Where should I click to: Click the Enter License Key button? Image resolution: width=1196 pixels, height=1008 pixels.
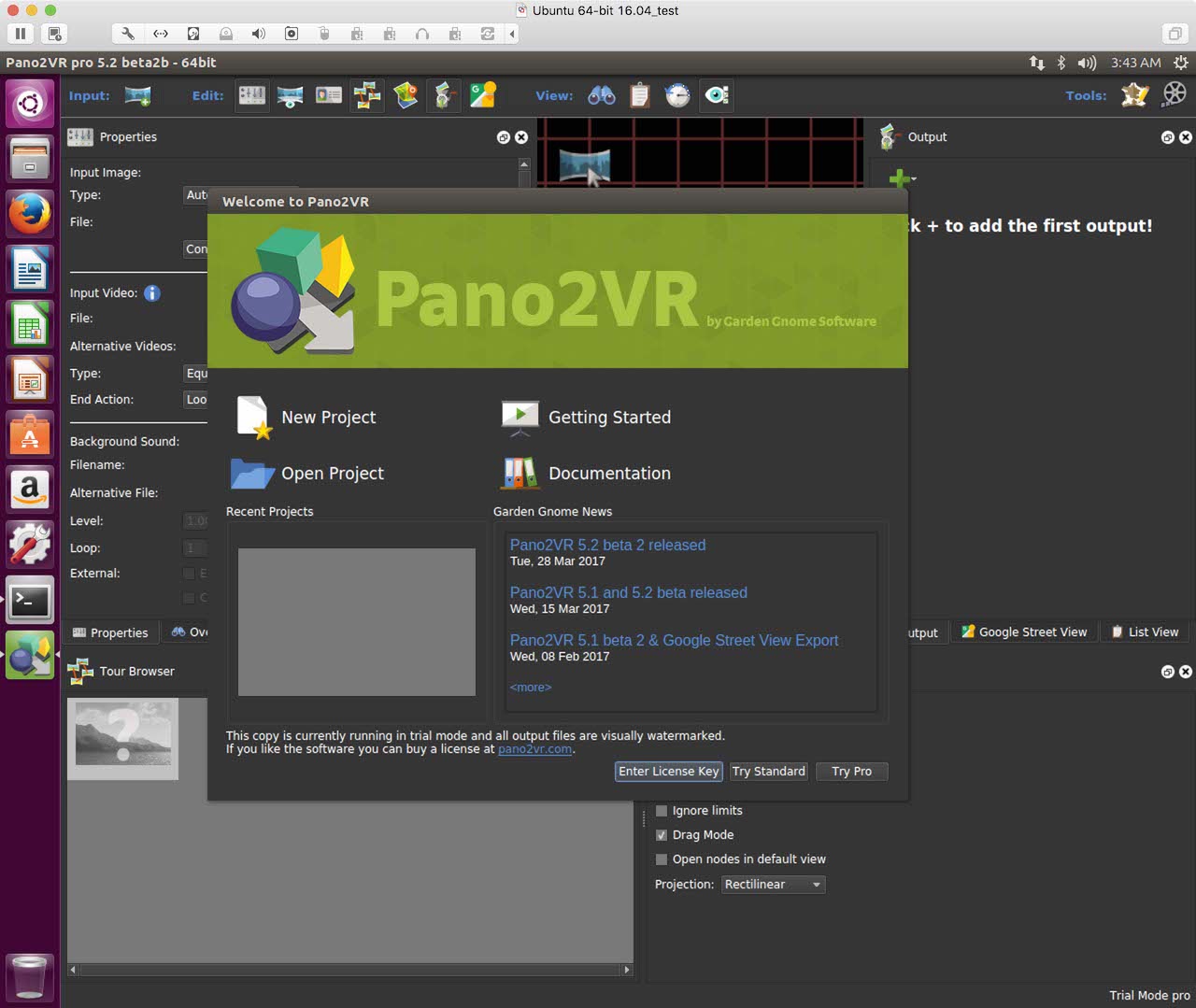669,772
